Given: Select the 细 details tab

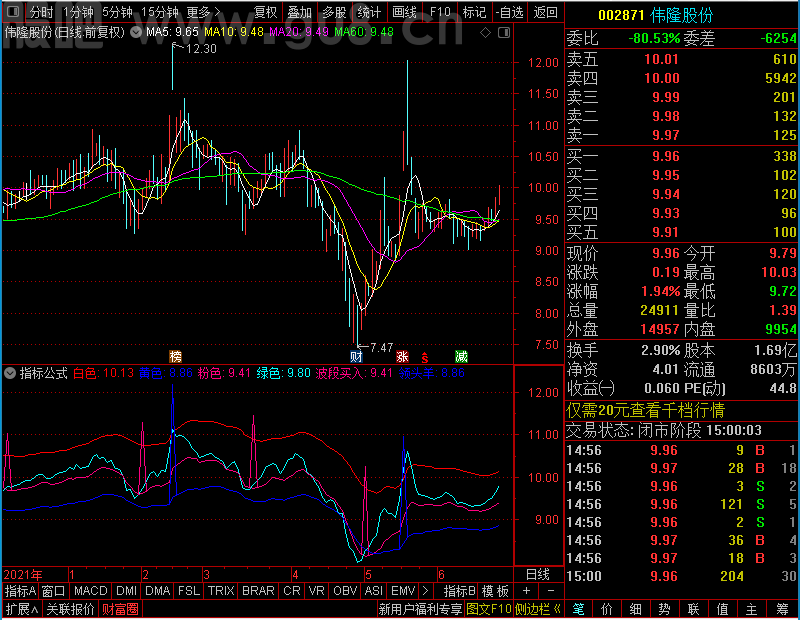Looking at the screenshot, I should click(636, 609).
